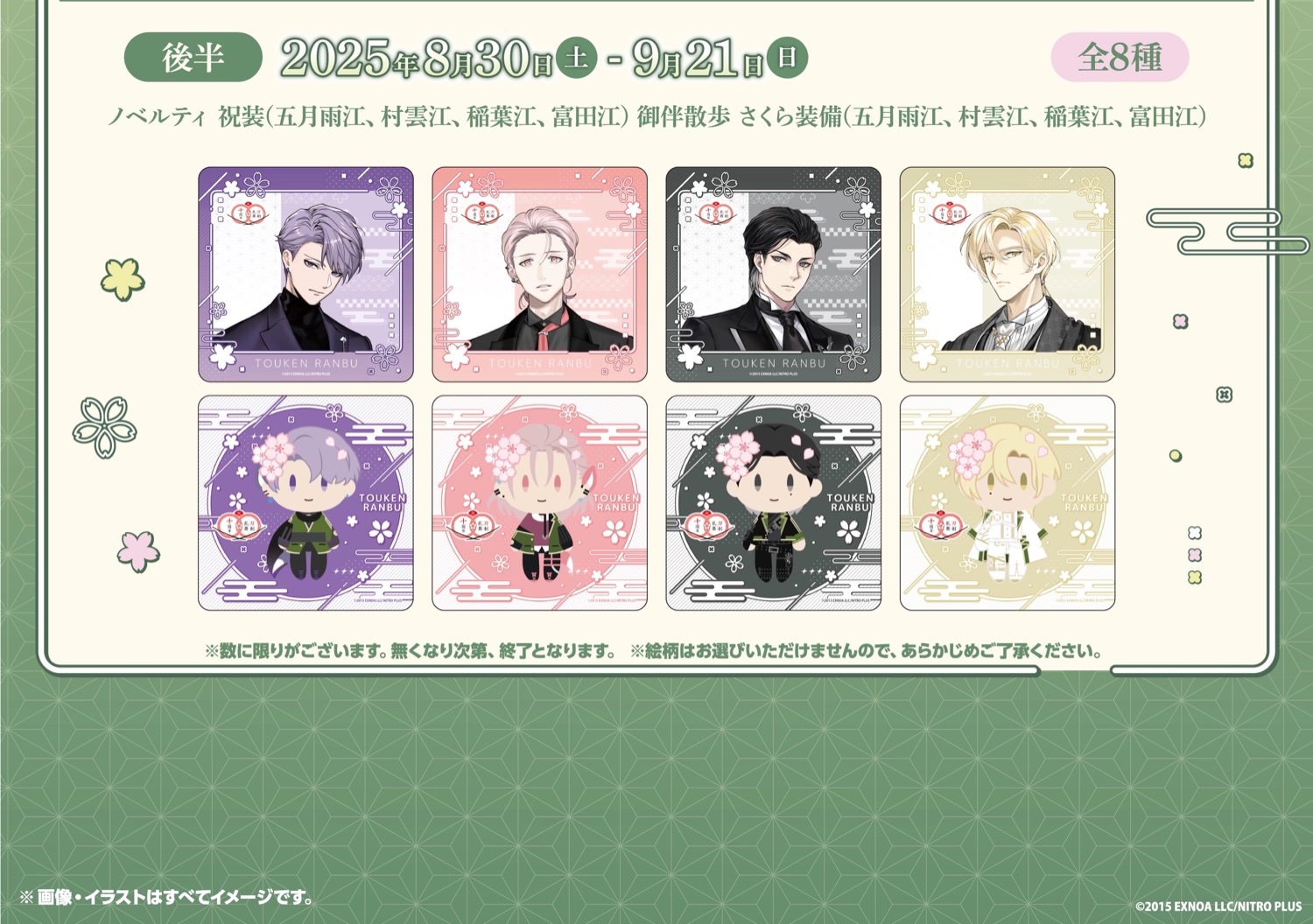This screenshot has width=1313, height=924.
Task: Click the EXNOA LLC/NITRO PLUS copyright text
Action: 1218,906
